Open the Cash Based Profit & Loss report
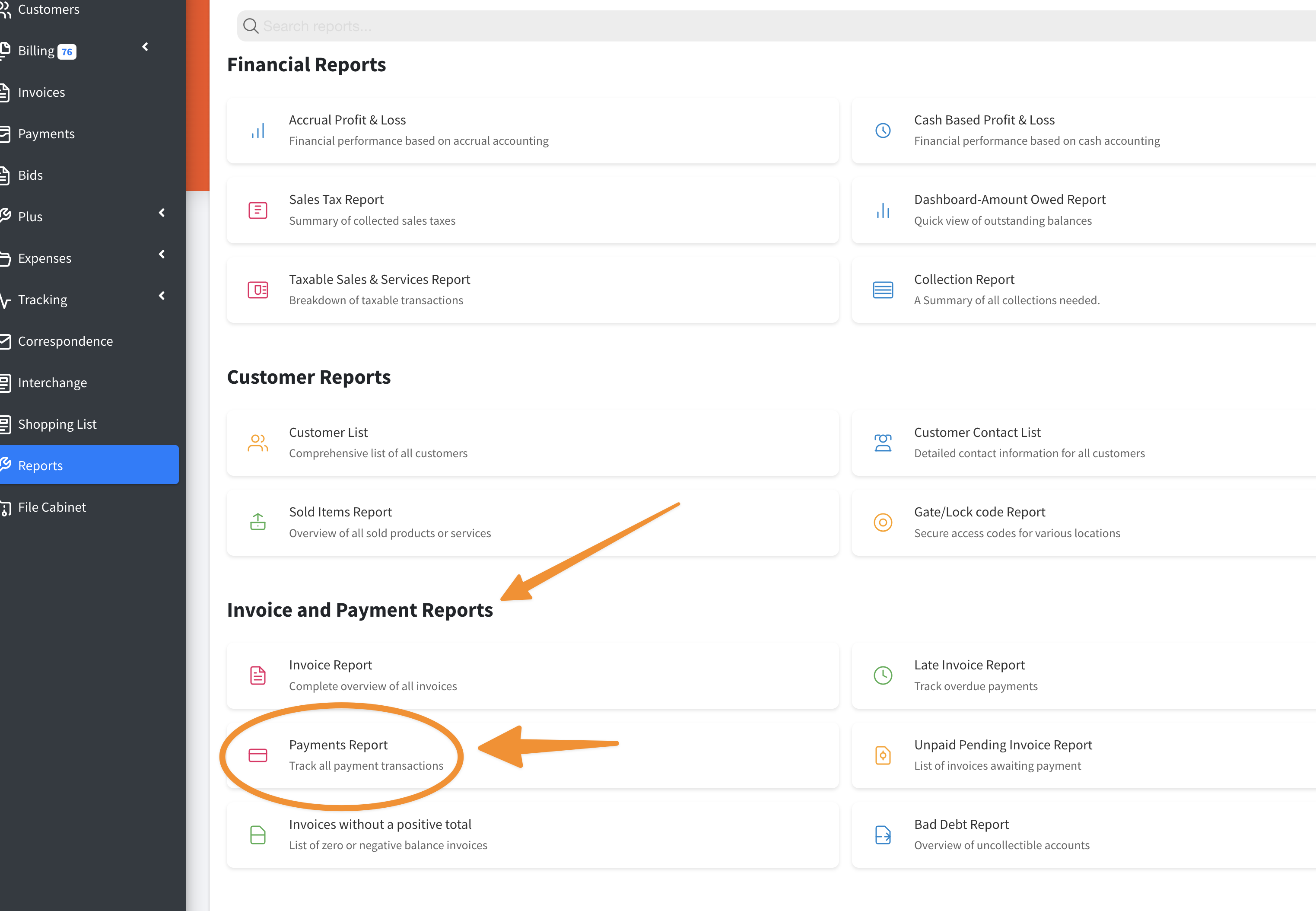The height and width of the screenshot is (911, 1316). pyautogui.click(x=984, y=121)
